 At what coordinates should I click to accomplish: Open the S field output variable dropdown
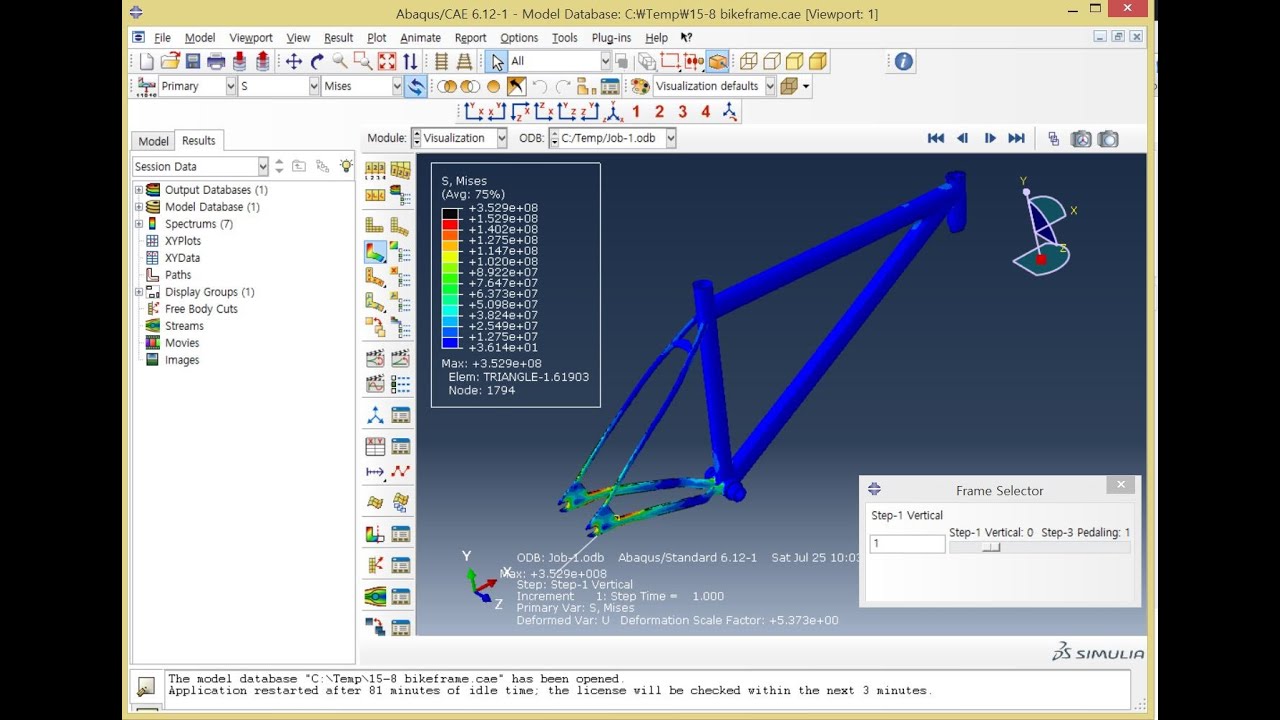pos(313,86)
